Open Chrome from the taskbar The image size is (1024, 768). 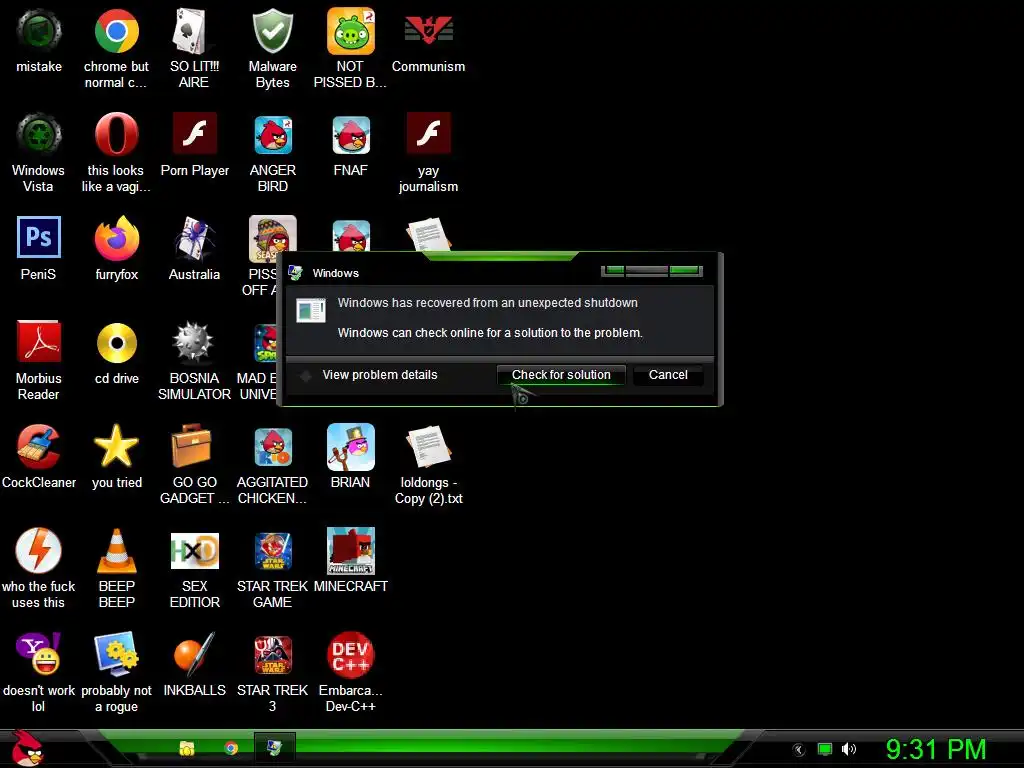click(x=231, y=748)
